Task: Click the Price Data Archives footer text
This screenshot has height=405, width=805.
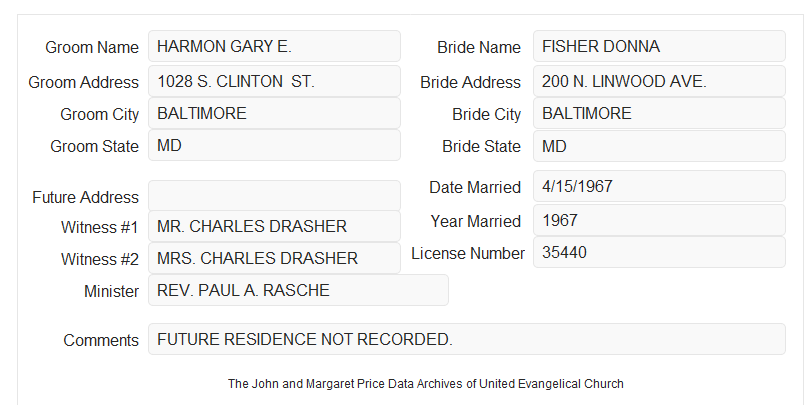Action: click(x=426, y=384)
